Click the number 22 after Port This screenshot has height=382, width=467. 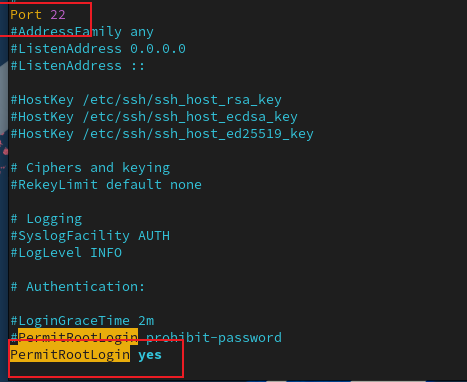pos(58,15)
